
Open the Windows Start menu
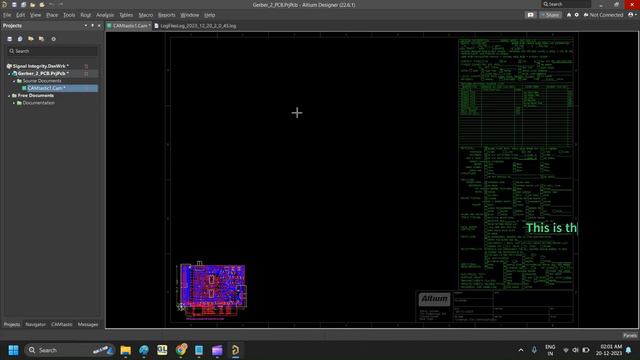tap(13, 350)
